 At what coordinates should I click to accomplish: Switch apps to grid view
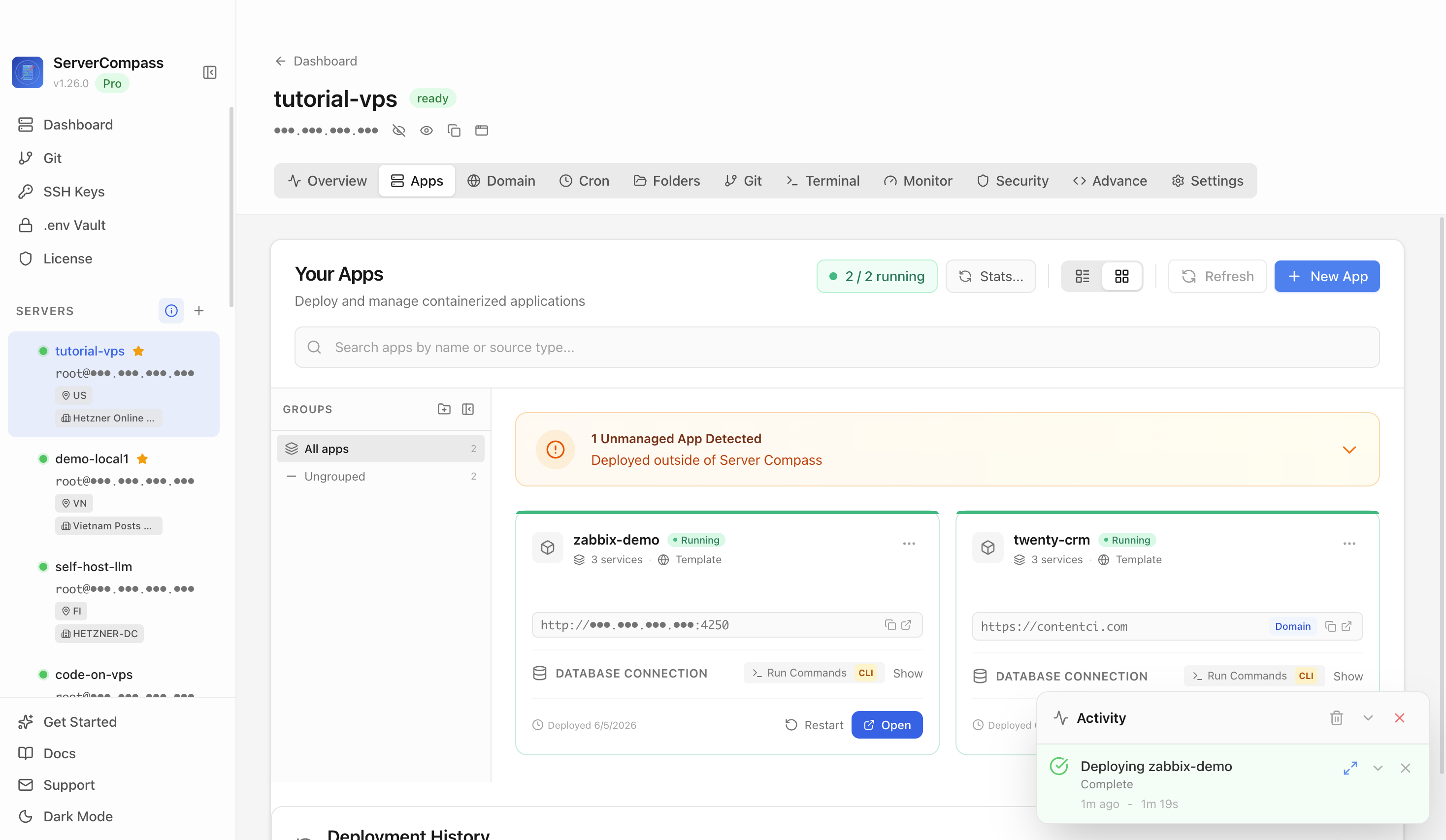[1122, 277]
